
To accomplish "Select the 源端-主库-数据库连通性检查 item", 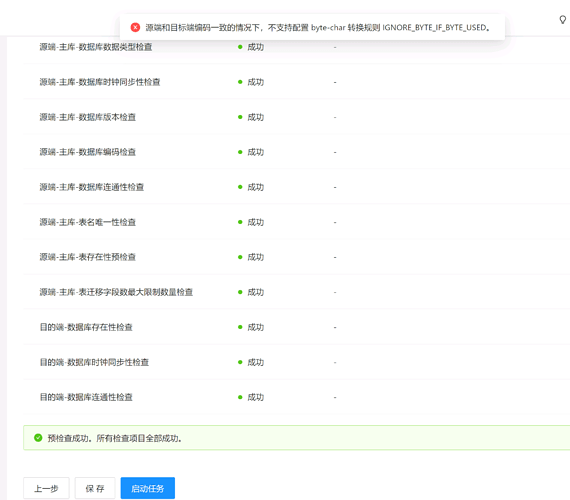I will (x=92, y=187).
